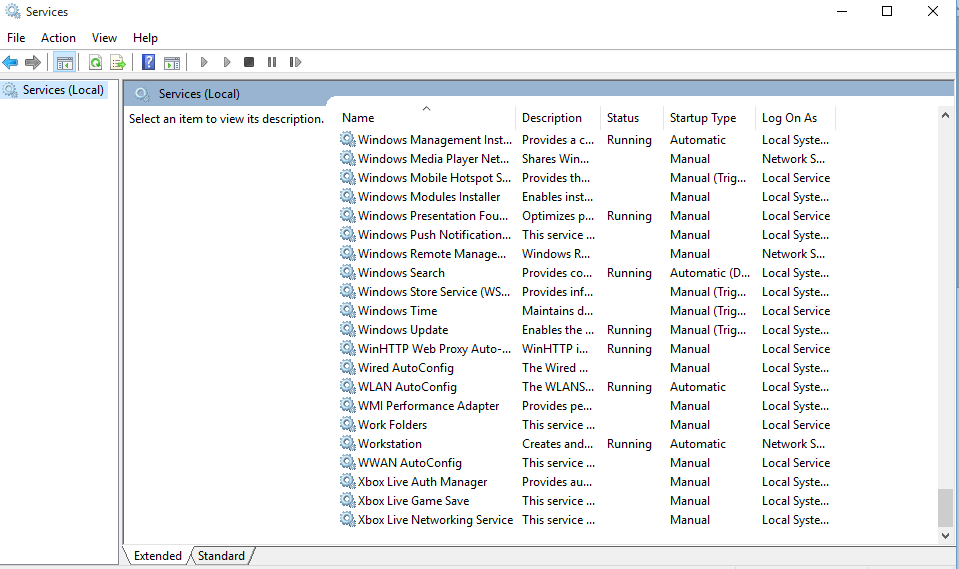Viewport: 959px width, 569px height.
Task: Click the 'Optimizes p...' description cell
Action: [x=558, y=215]
